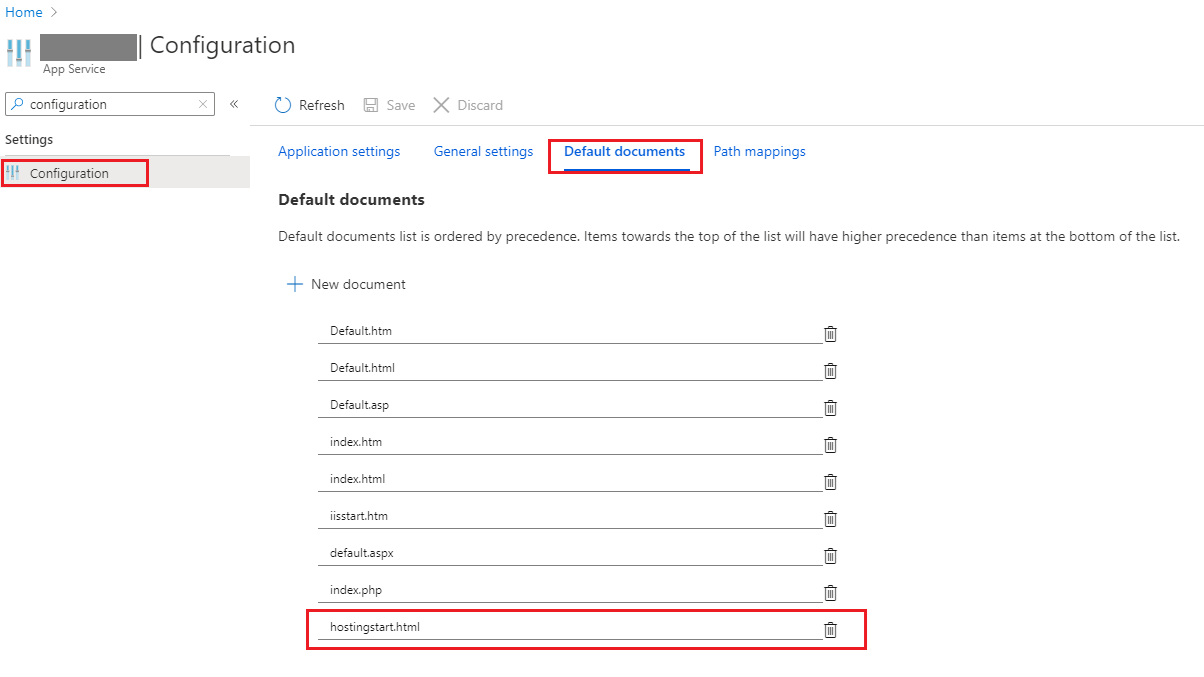Viewport: 1204px width, 677px height.
Task: Delete the Default.htm document entry
Action: point(830,334)
